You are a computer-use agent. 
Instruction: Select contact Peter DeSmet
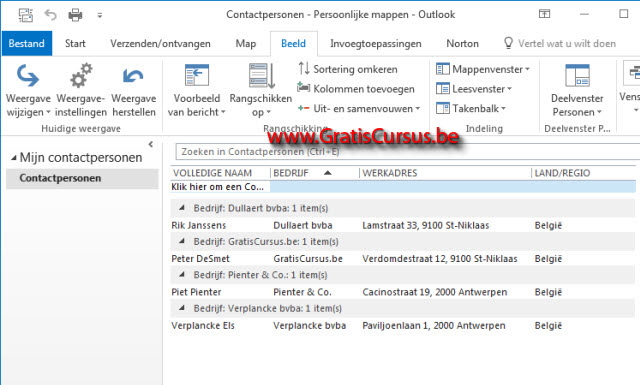click(200, 259)
